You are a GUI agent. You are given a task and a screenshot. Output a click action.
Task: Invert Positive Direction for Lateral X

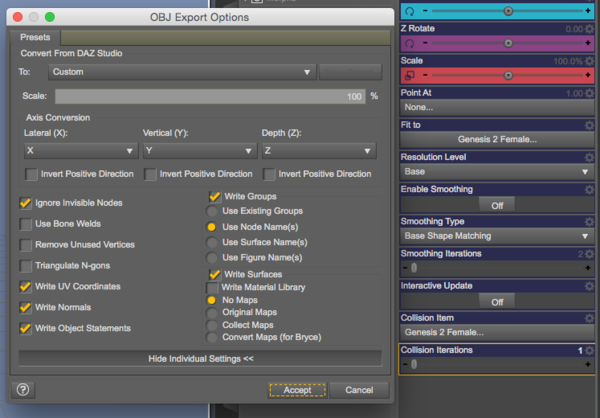[x=31, y=174]
